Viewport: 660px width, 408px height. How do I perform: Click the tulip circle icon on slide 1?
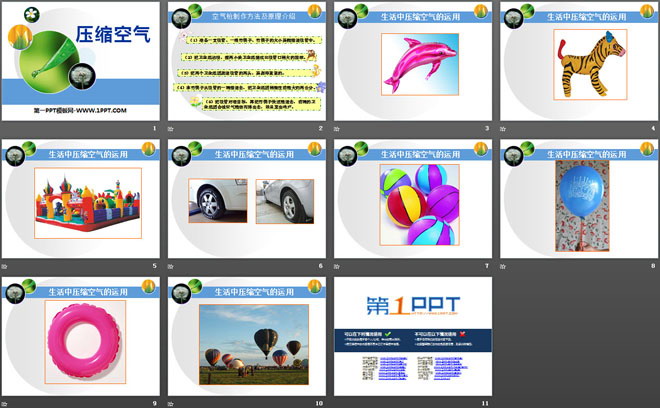(19, 38)
